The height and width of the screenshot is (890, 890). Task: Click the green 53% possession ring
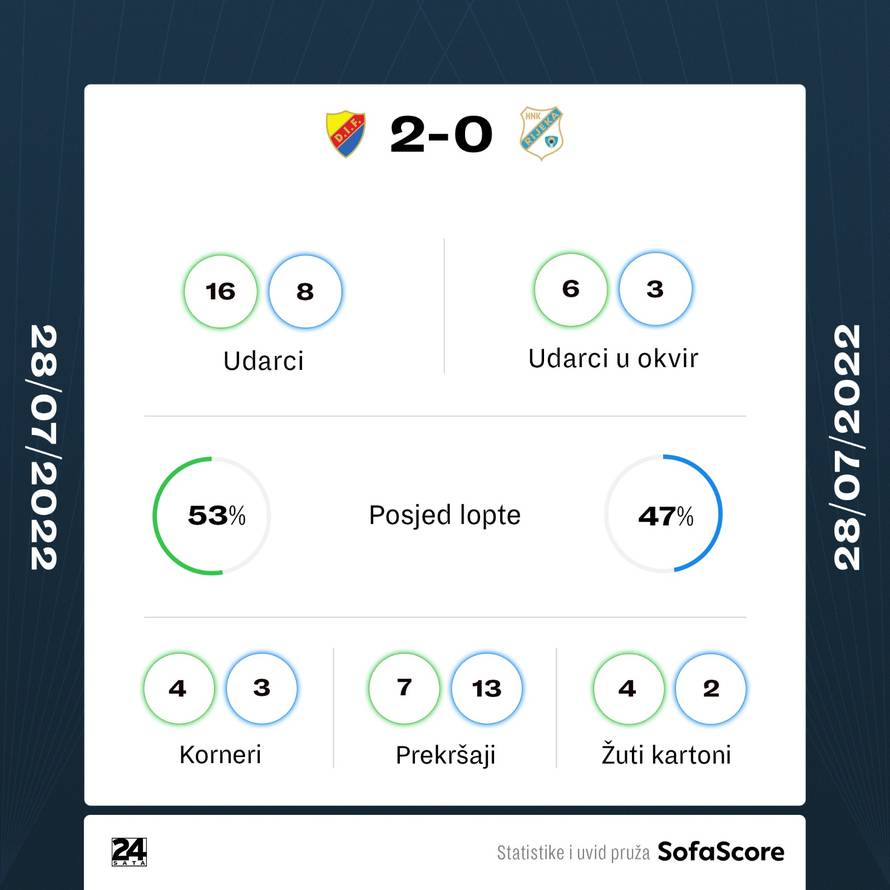(211, 515)
